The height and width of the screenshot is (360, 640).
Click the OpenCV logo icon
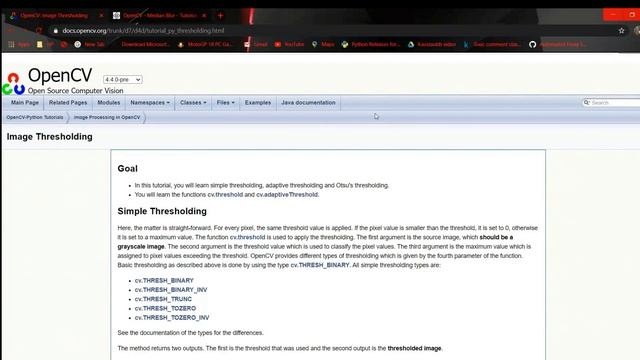point(13,84)
